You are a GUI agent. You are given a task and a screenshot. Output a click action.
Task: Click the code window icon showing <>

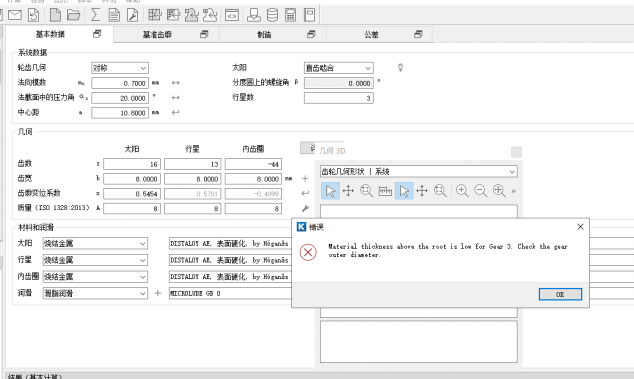pos(232,15)
